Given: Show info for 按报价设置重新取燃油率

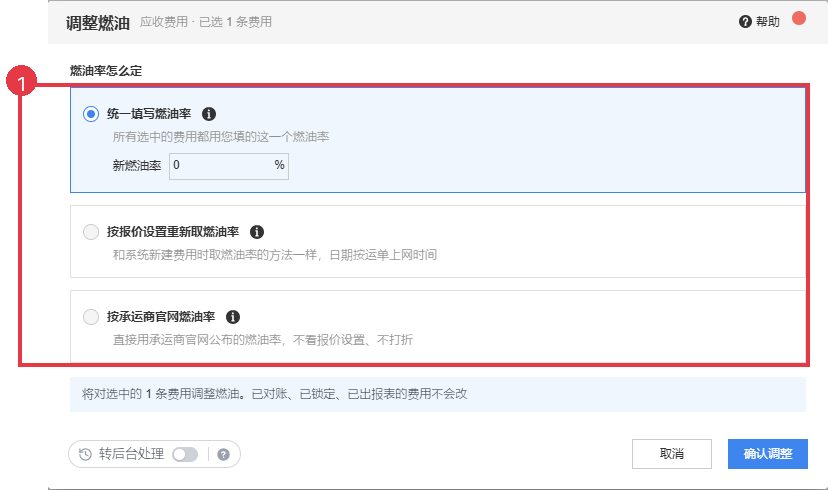Looking at the screenshot, I should [x=257, y=232].
